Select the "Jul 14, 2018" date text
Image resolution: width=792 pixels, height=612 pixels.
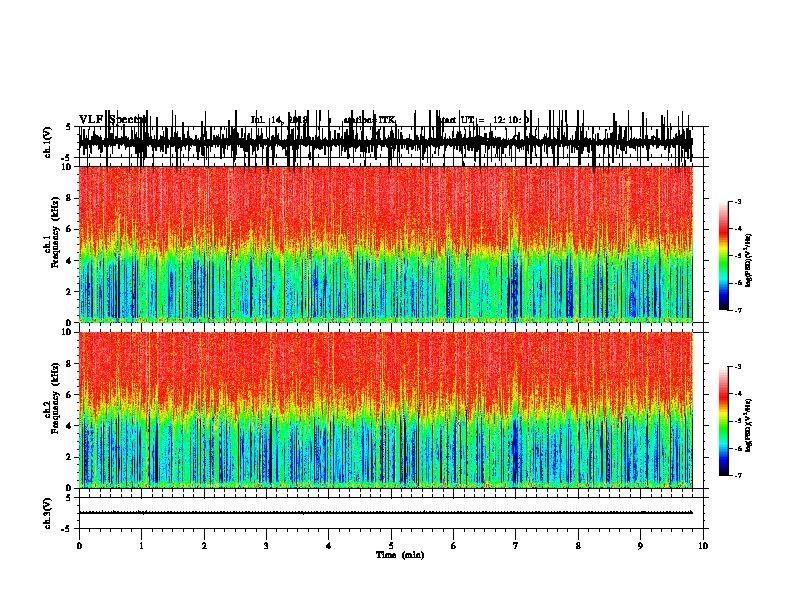coord(279,120)
